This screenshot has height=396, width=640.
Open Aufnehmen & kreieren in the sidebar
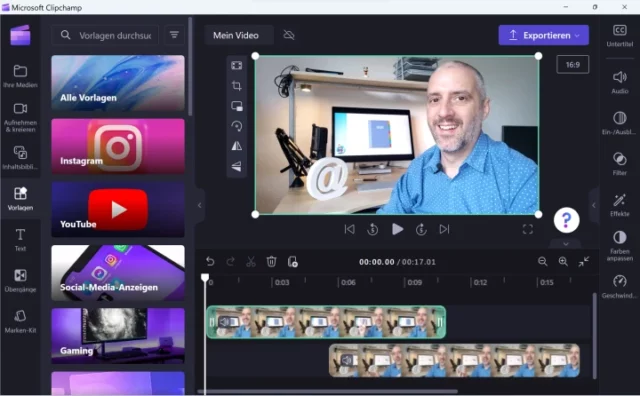click(20, 117)
